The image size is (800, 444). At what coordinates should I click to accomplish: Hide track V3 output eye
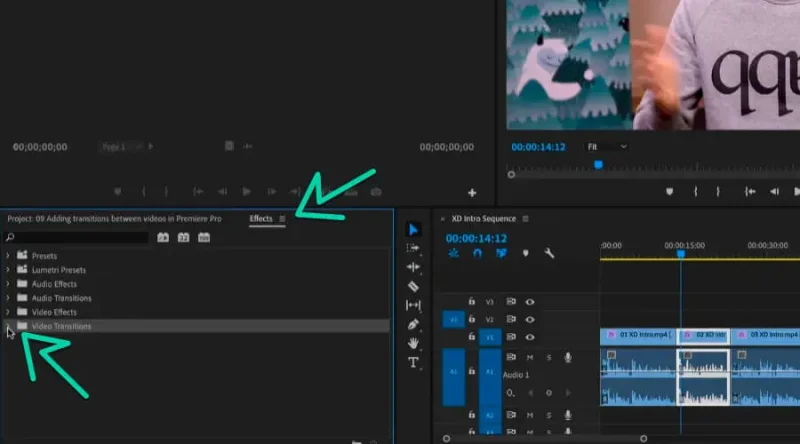coord(530,302)
